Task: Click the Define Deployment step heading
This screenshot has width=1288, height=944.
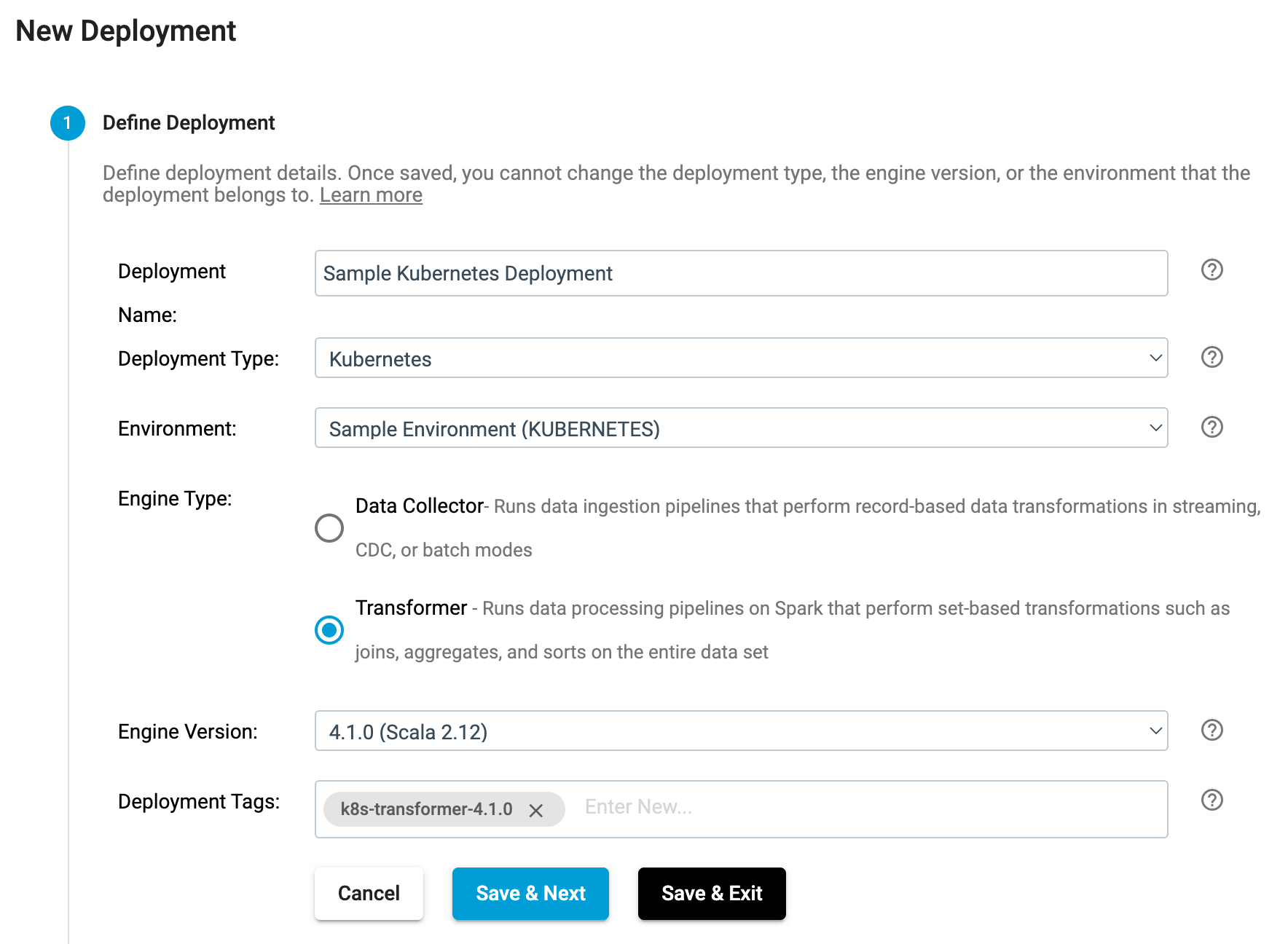Action: [189, 122]
